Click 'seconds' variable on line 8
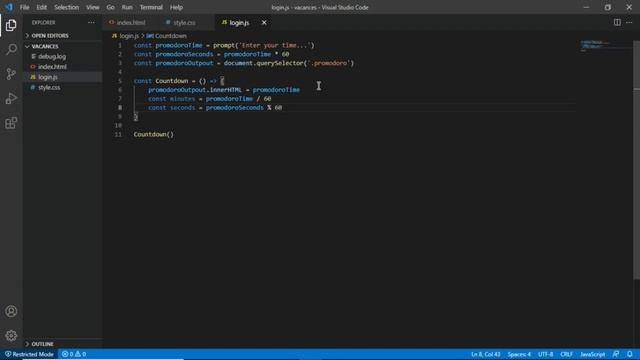The image size is (640, 360). click(182, 107)
